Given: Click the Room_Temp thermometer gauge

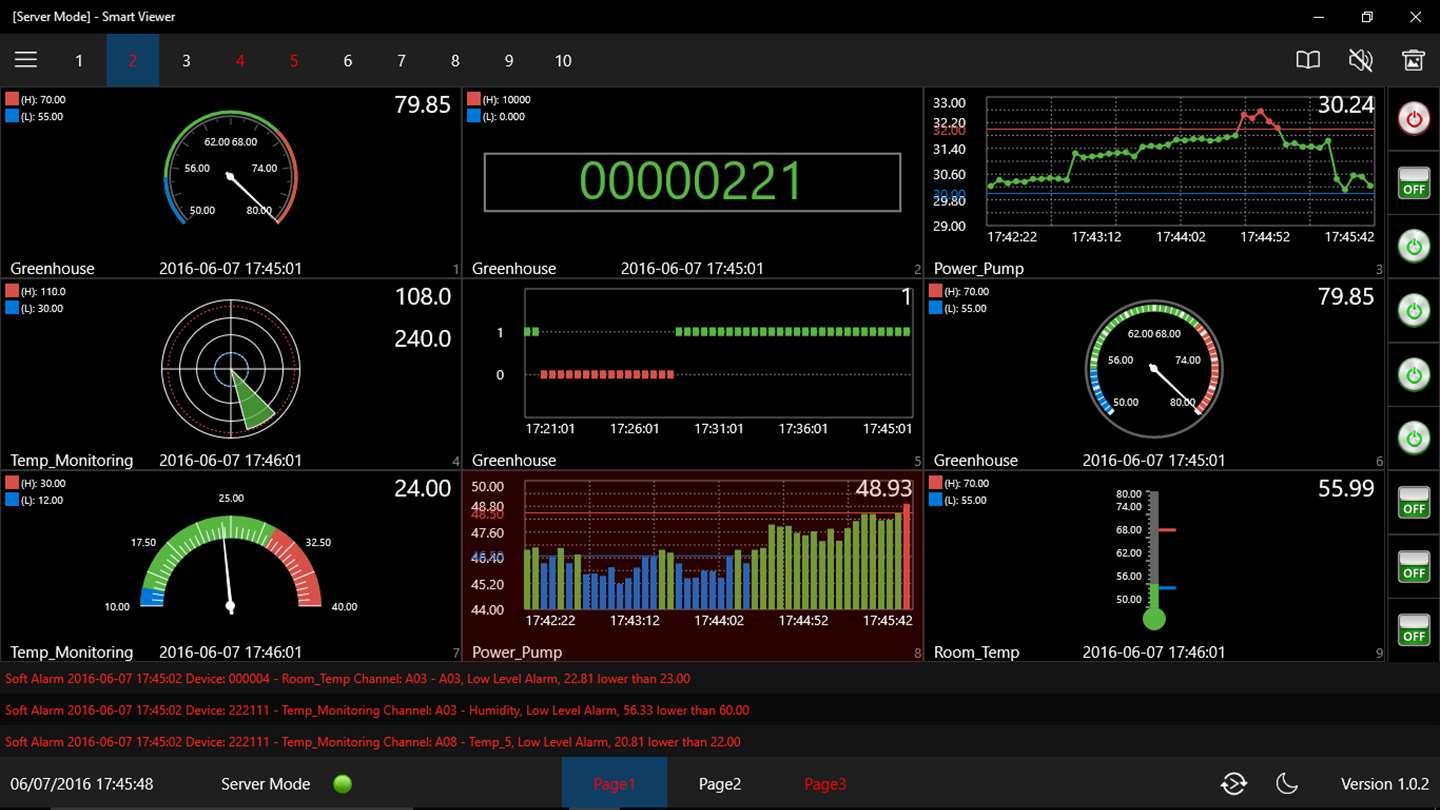Looking at the screenshot, I should [x=1154, y=560].
